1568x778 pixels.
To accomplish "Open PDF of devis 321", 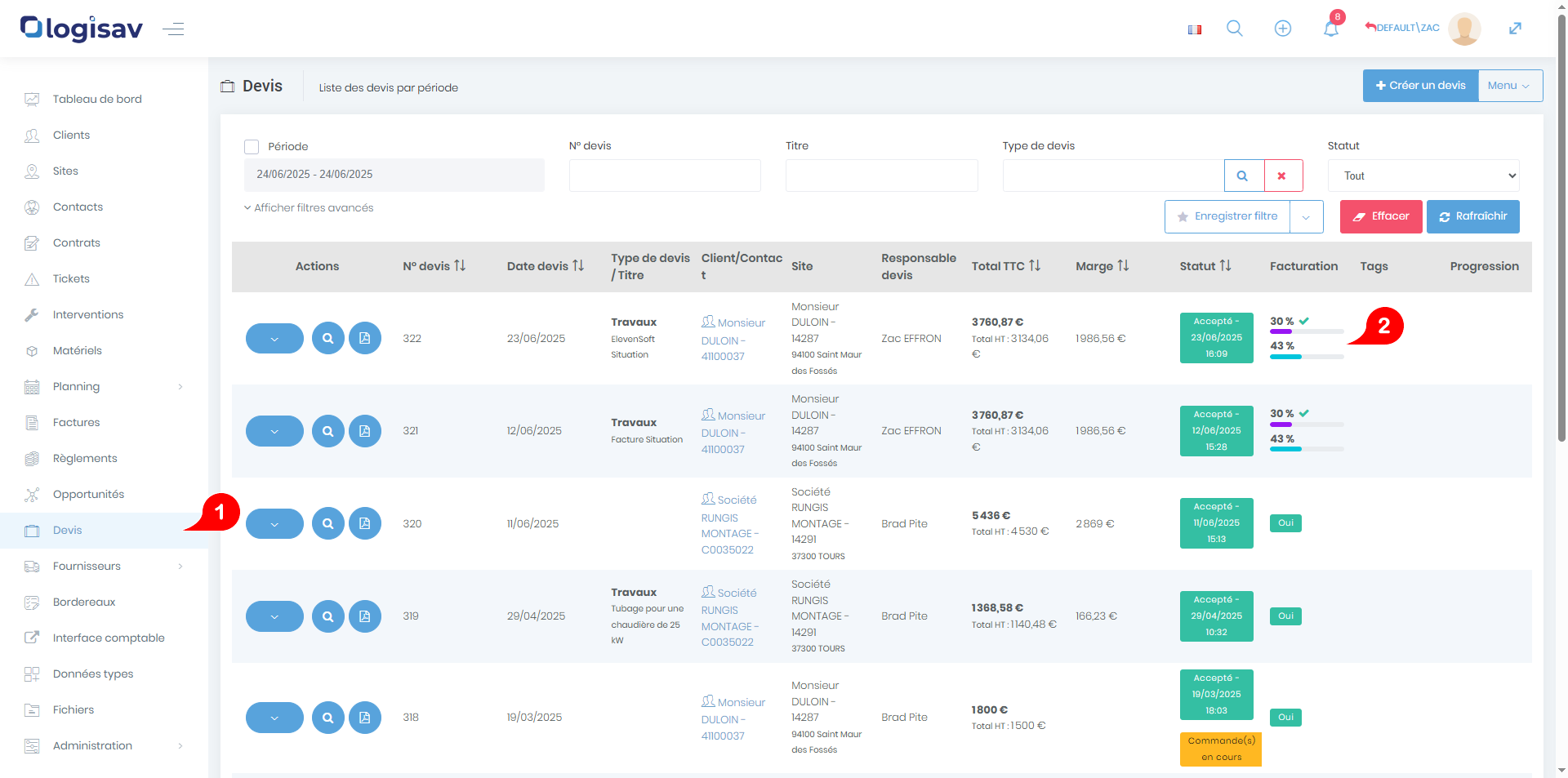I will 365,431.
